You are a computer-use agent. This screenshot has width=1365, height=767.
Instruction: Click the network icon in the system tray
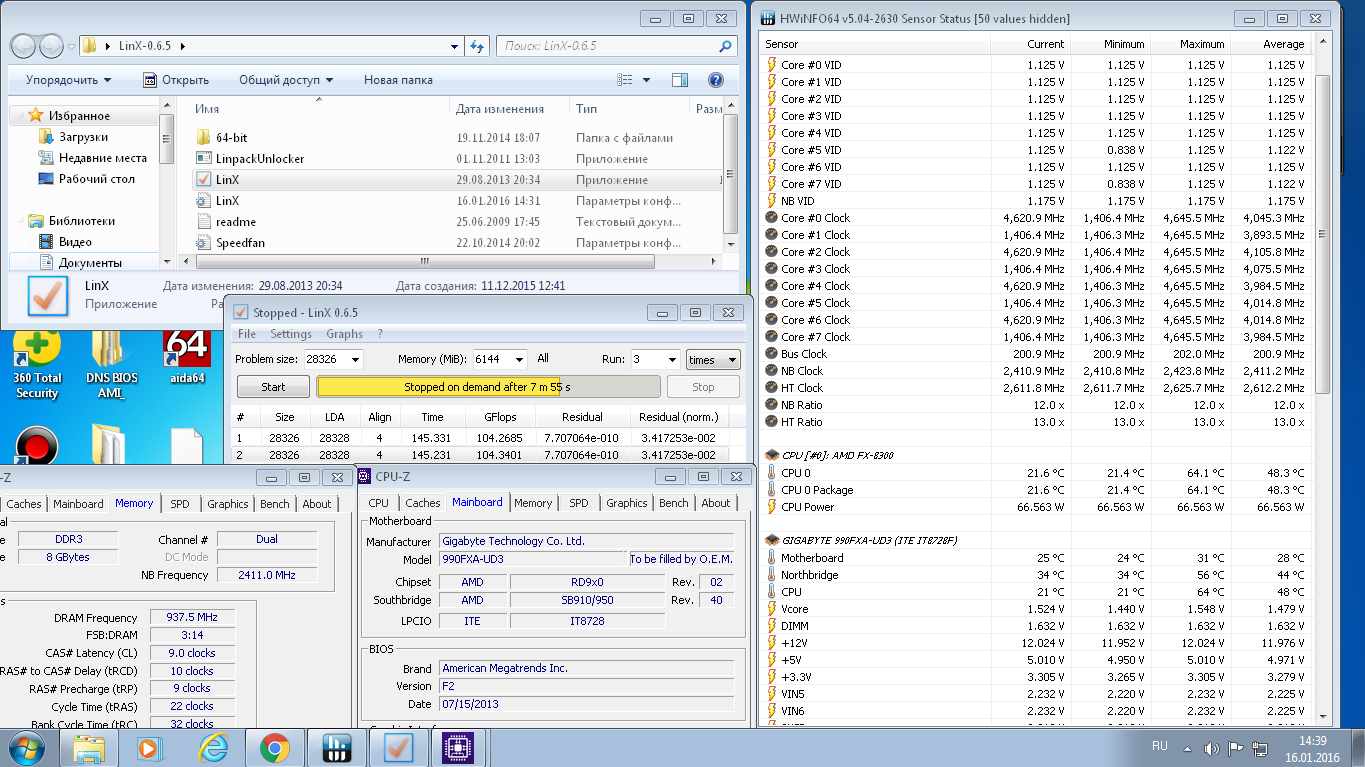click(1261, 749)
